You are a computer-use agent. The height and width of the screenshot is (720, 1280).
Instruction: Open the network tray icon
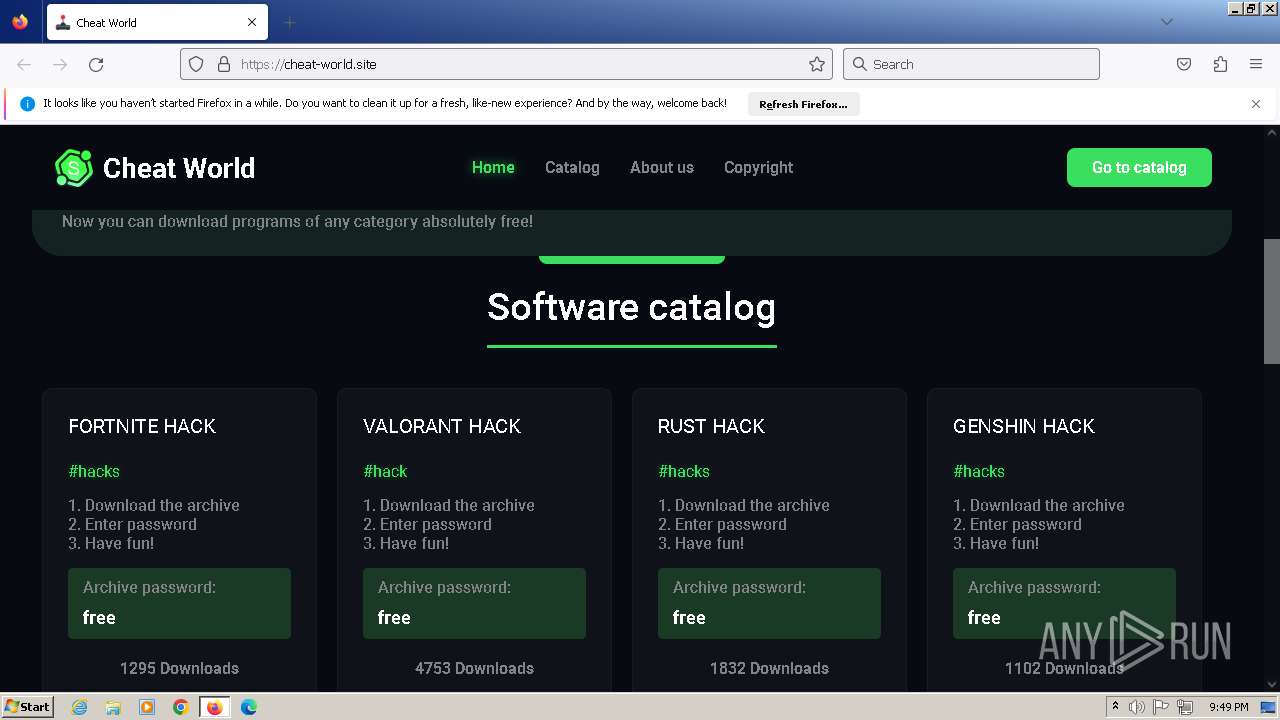[1186, 707]
